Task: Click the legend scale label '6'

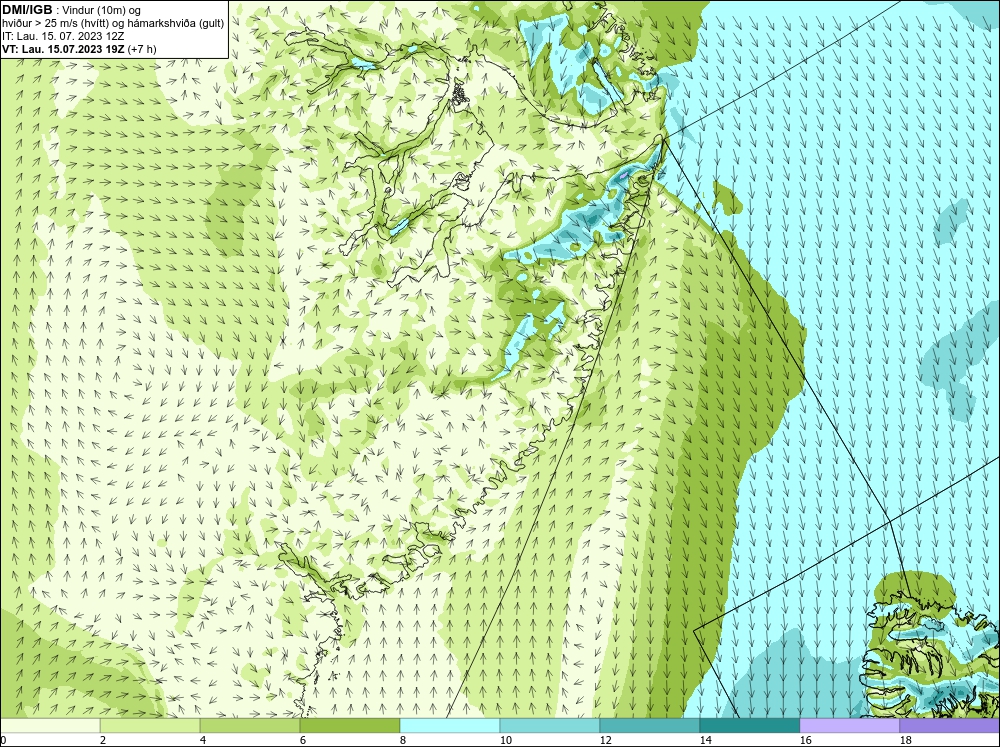Action: [303, 740]
